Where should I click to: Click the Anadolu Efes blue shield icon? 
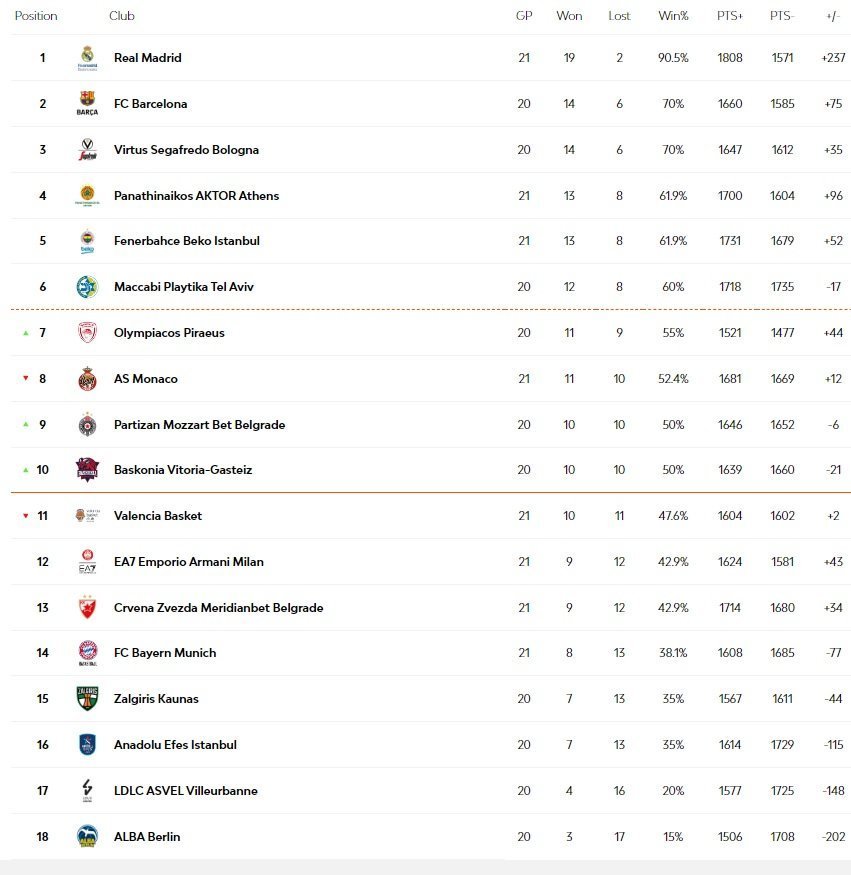click(x=87, y=744)
